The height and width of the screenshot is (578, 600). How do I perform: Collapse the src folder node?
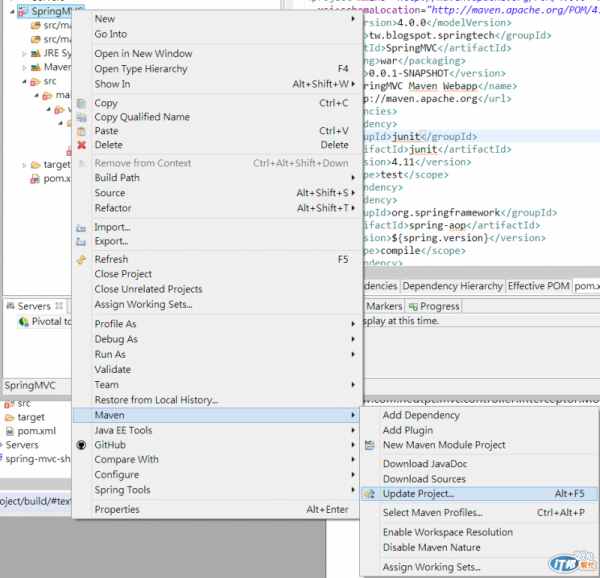click(24, 81)
